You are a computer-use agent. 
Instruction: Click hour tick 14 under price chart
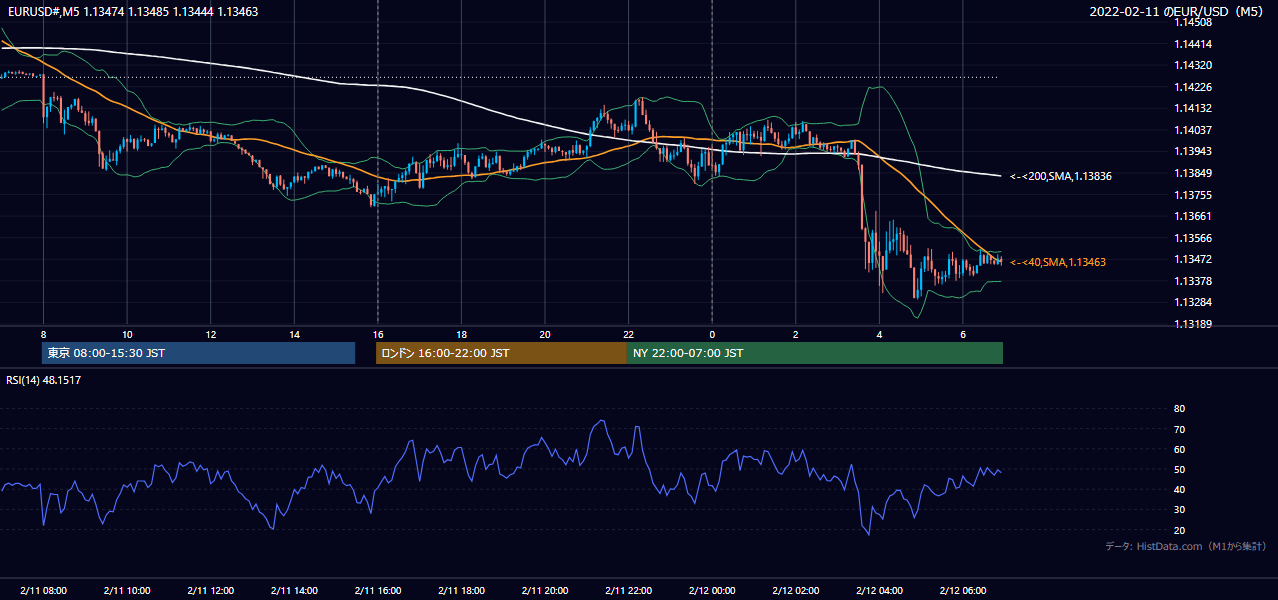[294, 334]
